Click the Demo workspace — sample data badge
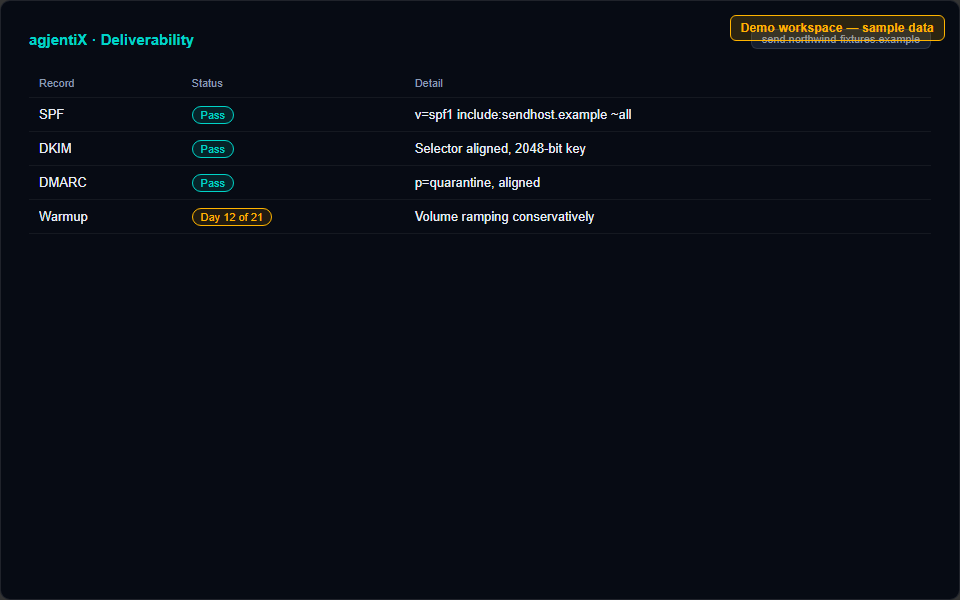The width and height of the screenshot is (960, 600). pos(837,28)
